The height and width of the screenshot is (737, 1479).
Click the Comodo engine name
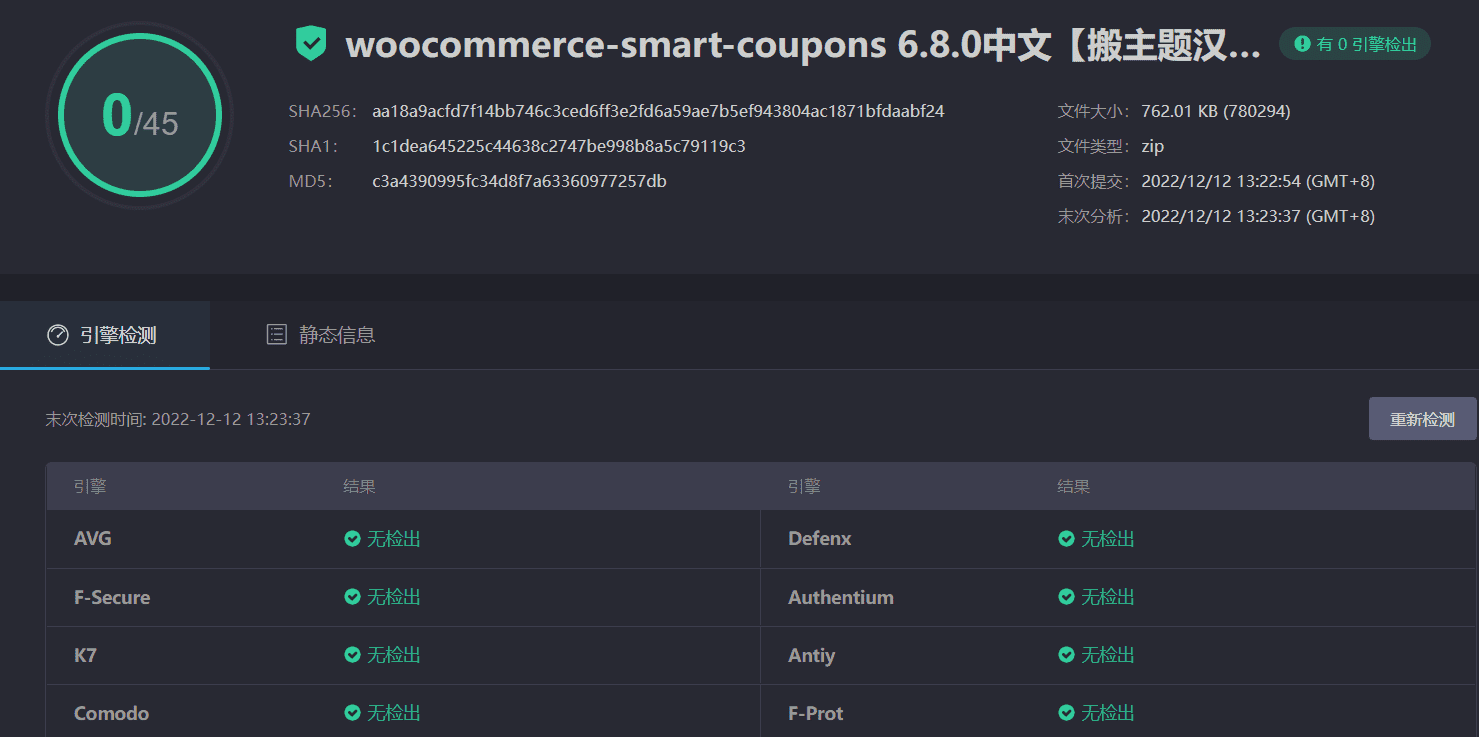(x=111, y=713)
